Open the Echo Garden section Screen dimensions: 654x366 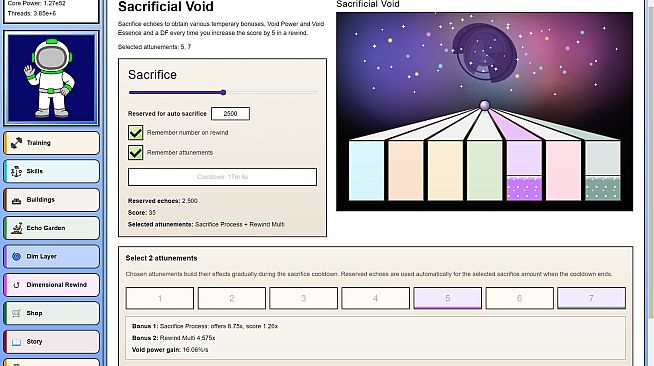click(x=52, y=228)
